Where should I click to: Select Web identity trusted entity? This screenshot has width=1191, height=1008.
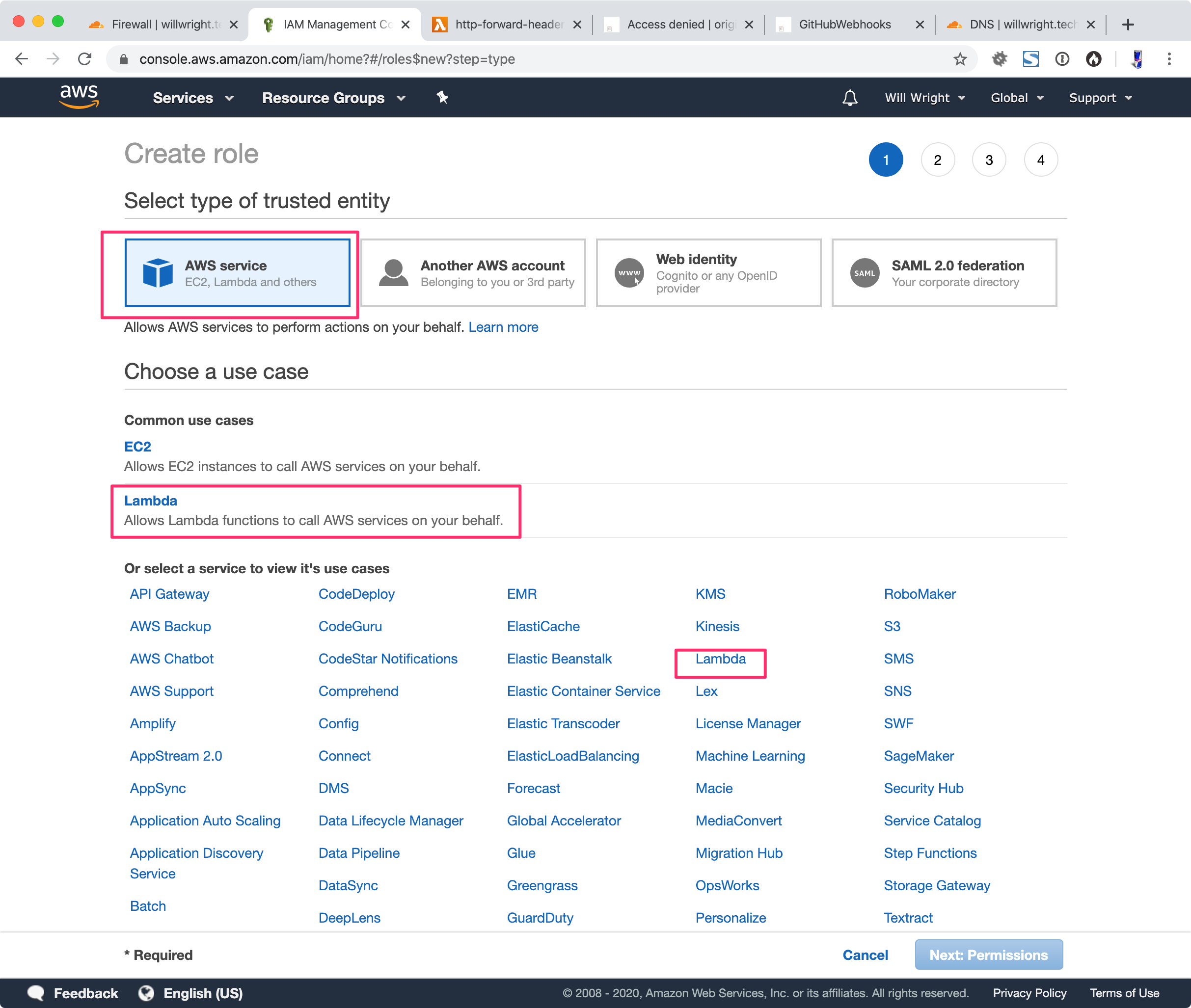(708, 272)
